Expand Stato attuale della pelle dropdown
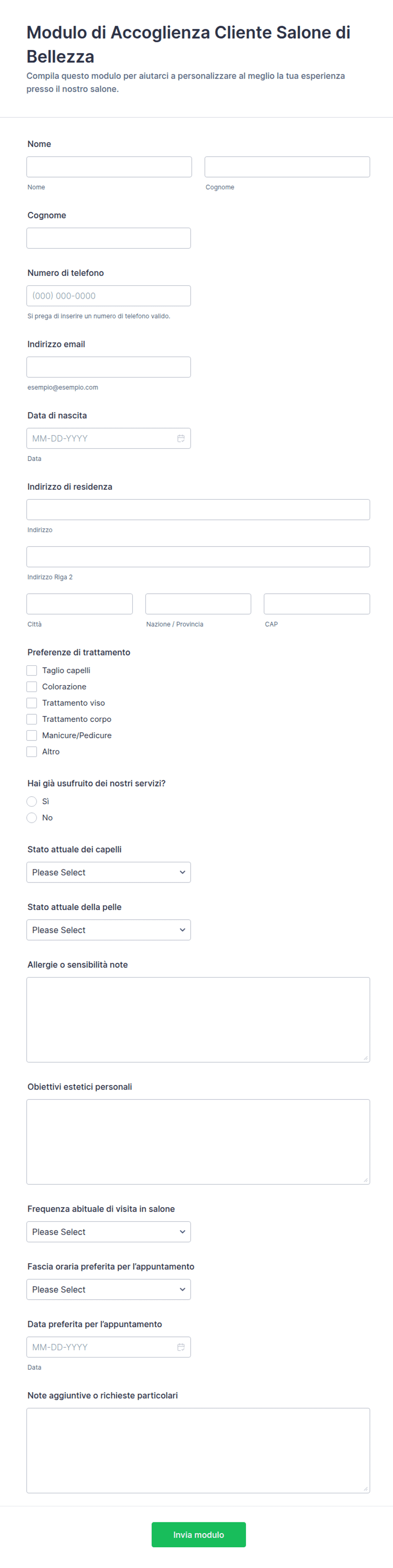This screenshot has width=393, height=1568. coord(108,930)
